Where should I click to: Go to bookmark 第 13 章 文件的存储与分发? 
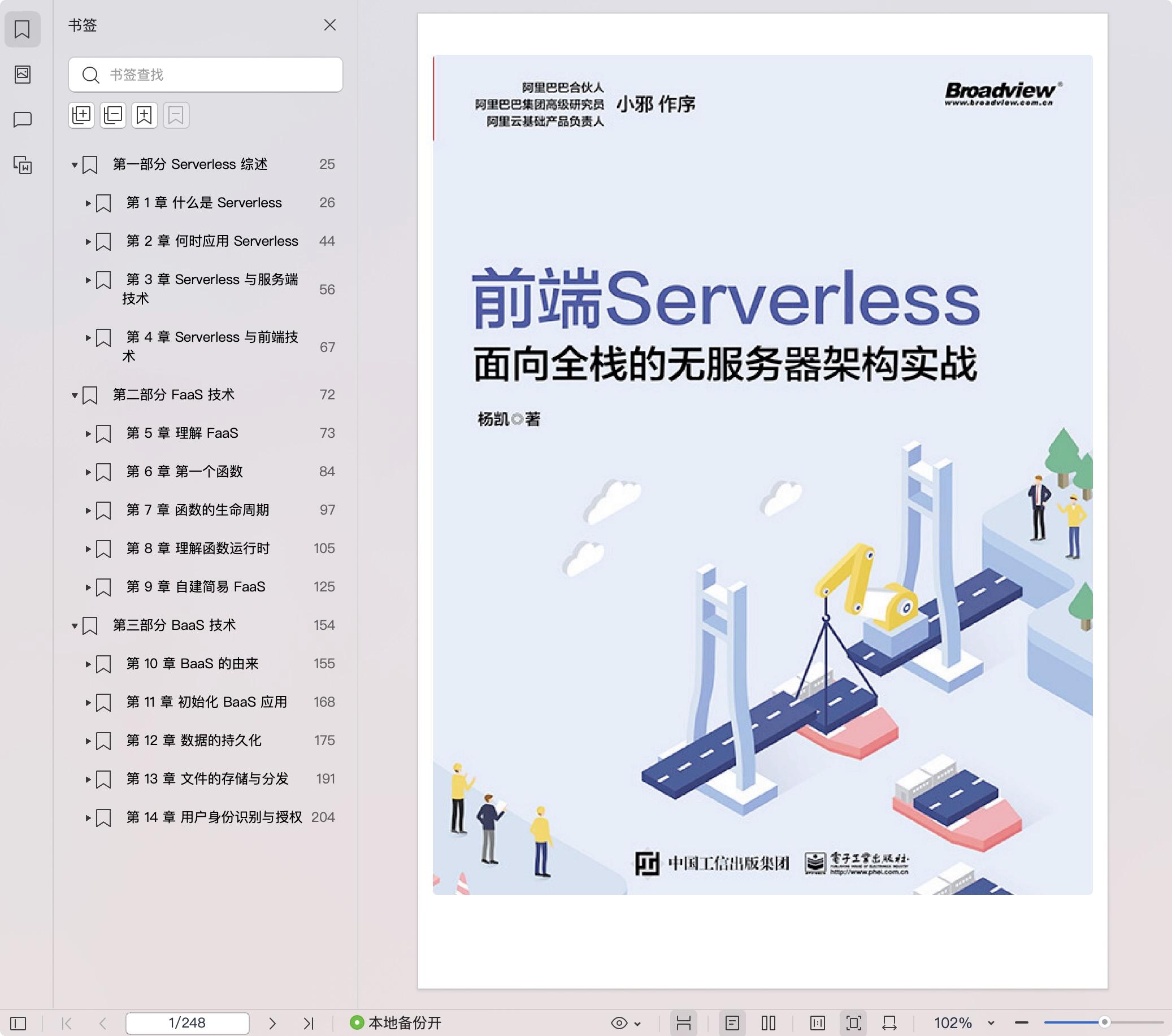click(x=207, y=779)
